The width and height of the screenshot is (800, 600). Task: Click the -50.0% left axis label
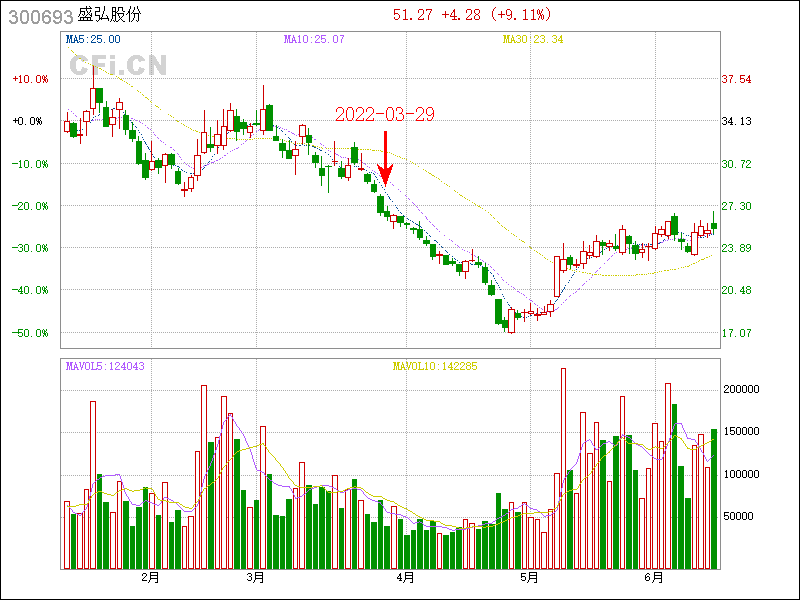point(31,333)
